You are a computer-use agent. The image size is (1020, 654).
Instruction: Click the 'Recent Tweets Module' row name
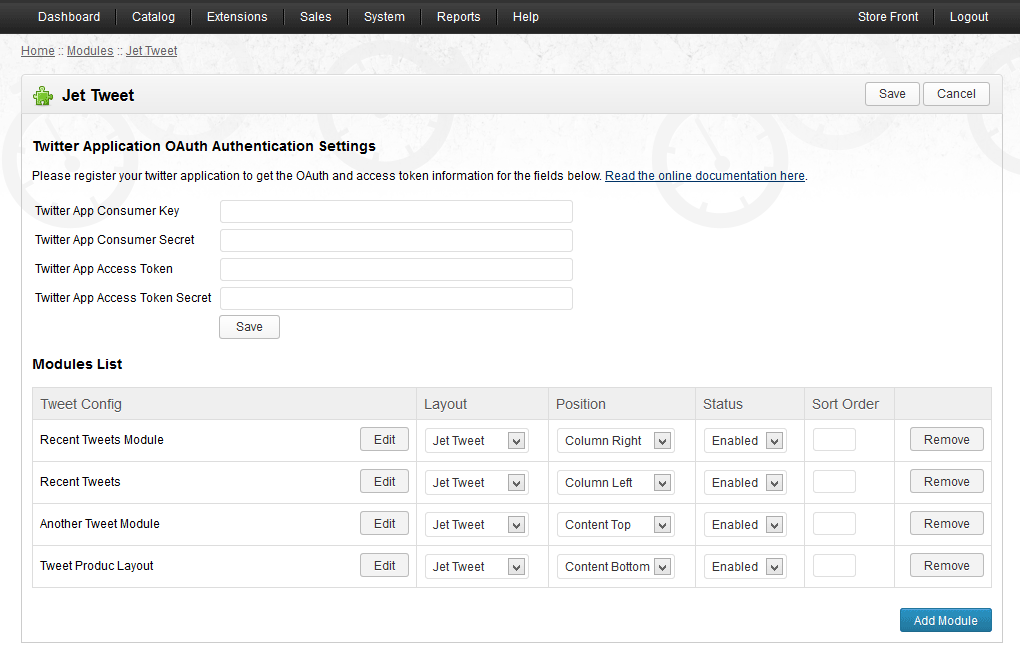click(101, 440)
